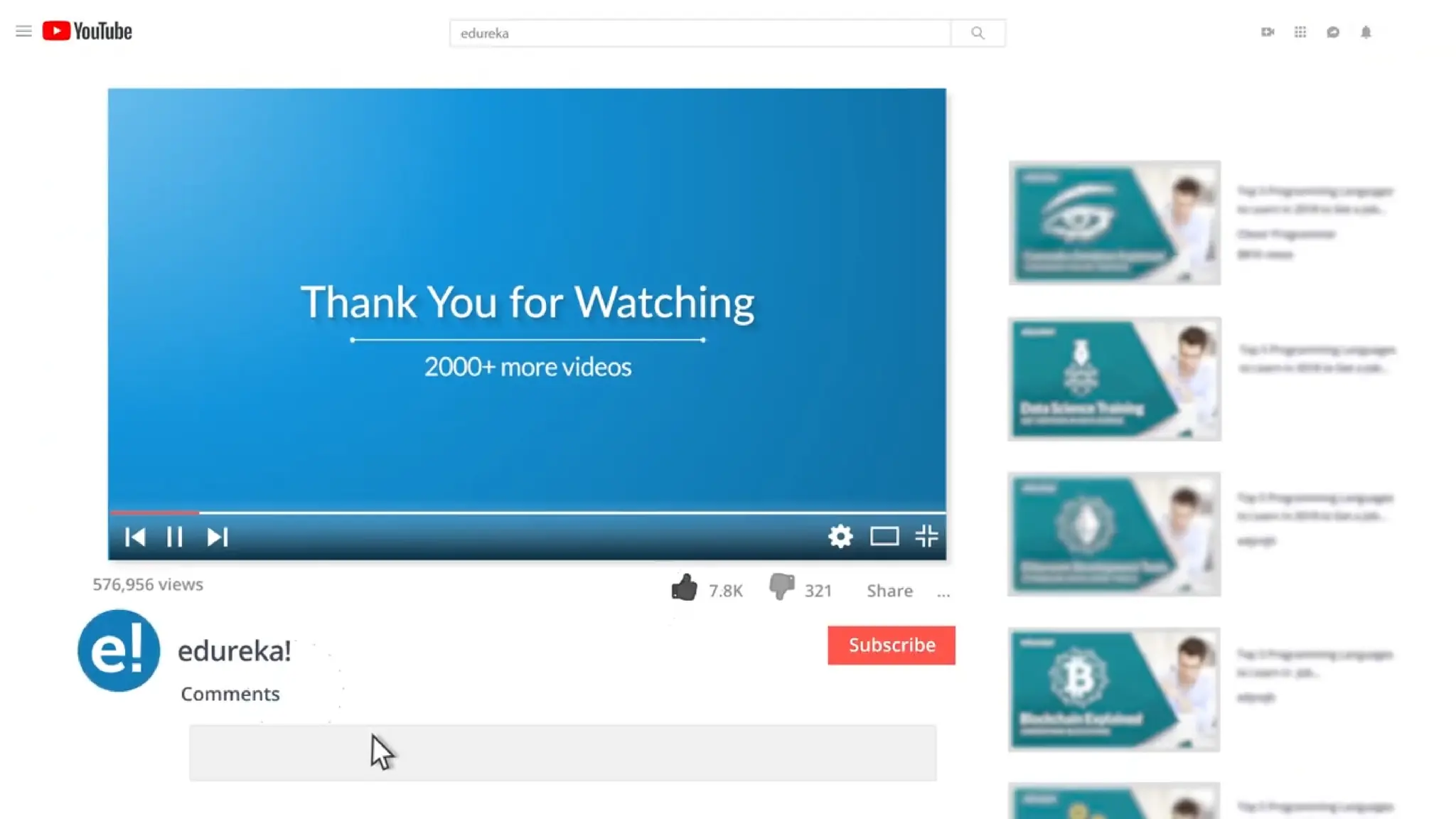This screenshot has width=1456, height=819.
Task: Open the YouTube apps grid
Action: 1300,32
